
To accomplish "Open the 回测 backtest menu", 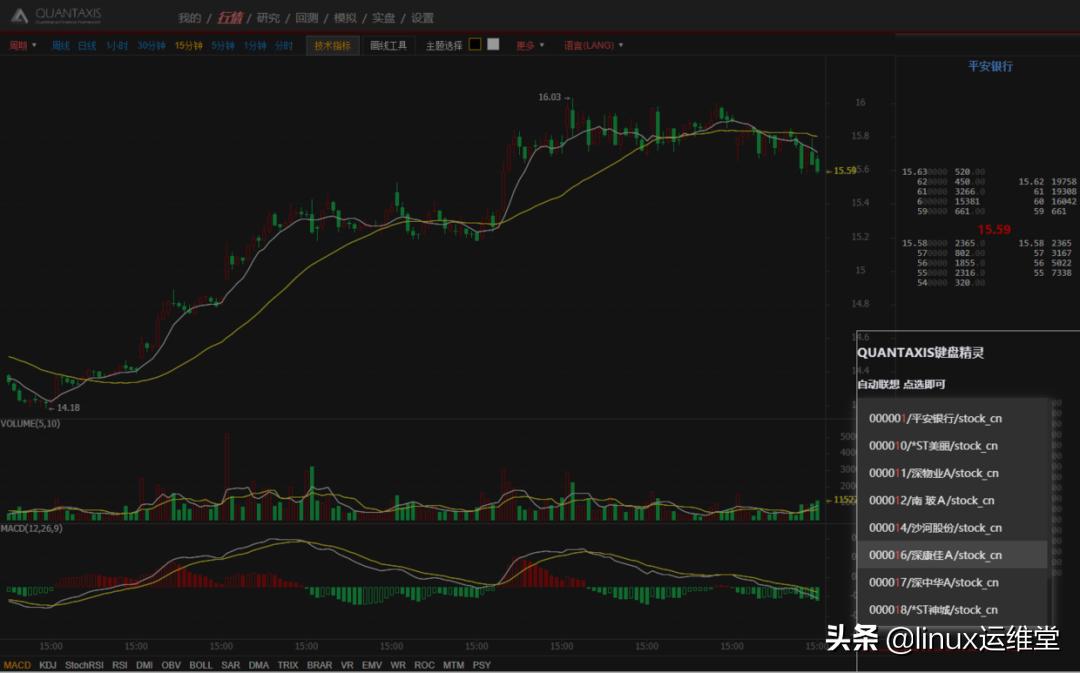I will tap(307, 17).
